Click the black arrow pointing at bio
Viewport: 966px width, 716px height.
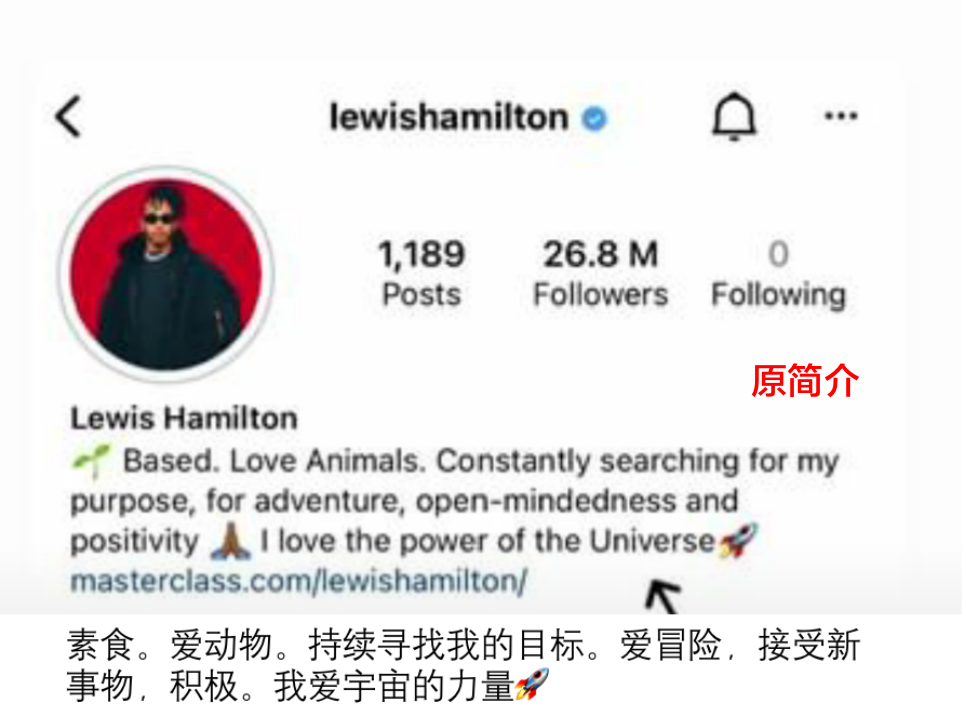(x=664, y=595)
